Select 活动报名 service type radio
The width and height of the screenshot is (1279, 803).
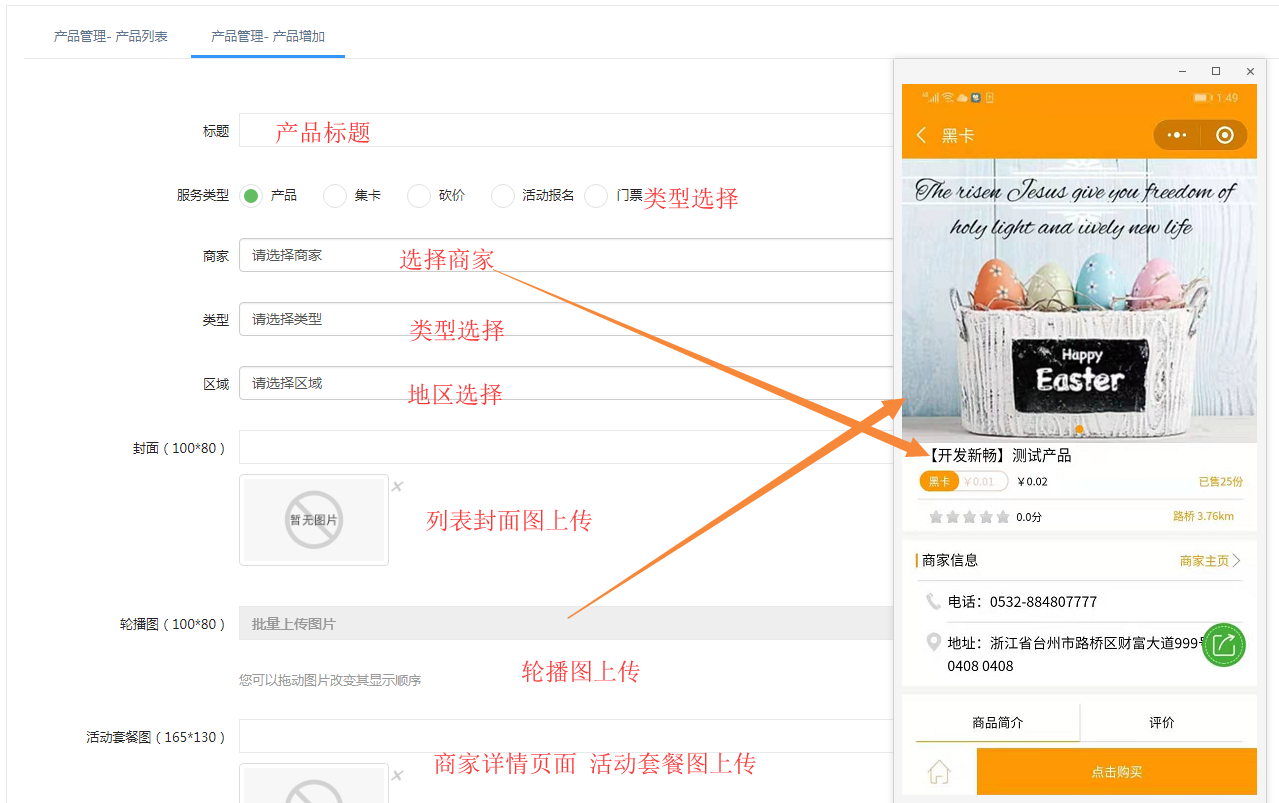point(503,196)
